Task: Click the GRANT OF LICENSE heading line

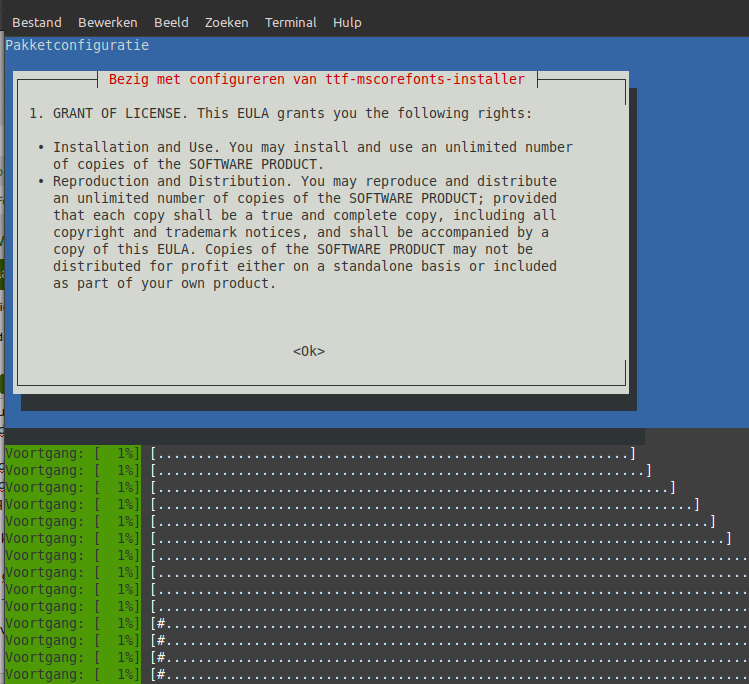Action: coord(280,113)
